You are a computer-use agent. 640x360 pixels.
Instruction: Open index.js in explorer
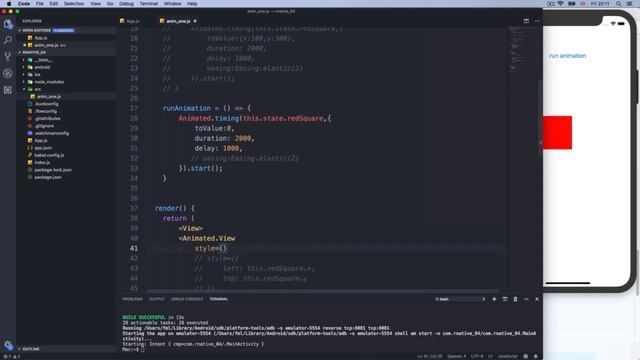coord(42,163)
